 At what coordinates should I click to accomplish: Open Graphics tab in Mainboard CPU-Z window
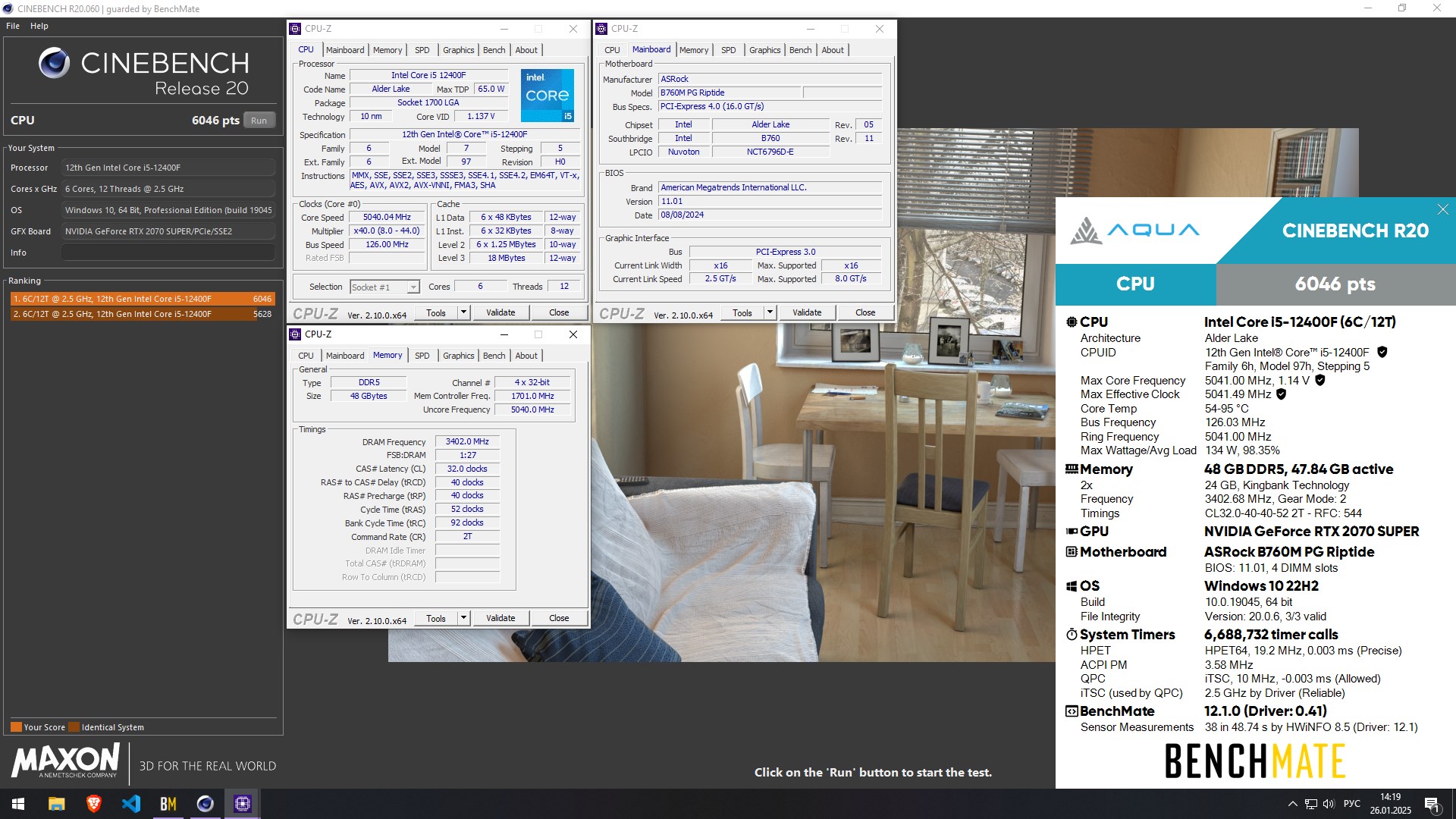(765, 50)
